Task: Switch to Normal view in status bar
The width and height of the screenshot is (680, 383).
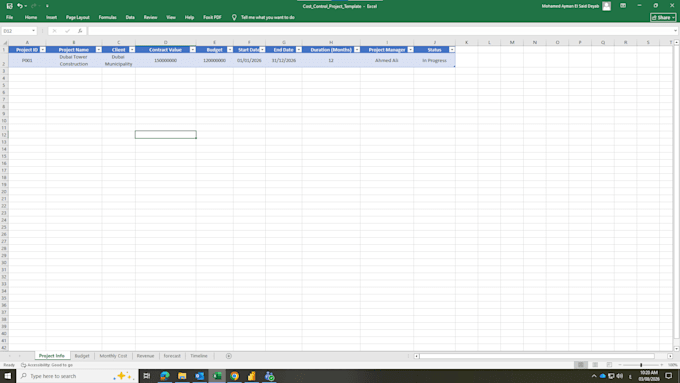Action: coord(580,365)
